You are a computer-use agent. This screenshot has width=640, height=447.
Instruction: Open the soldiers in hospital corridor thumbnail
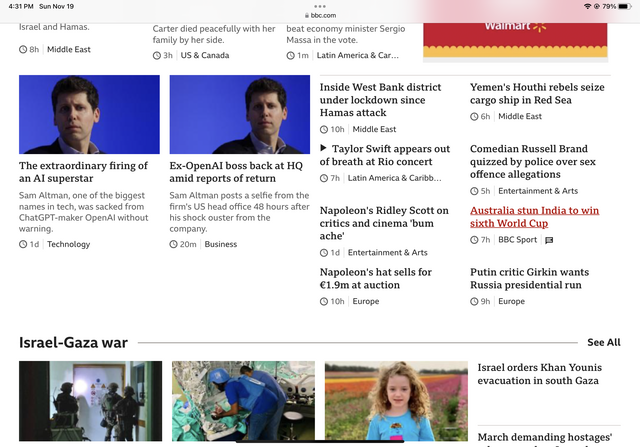[90, 401]
